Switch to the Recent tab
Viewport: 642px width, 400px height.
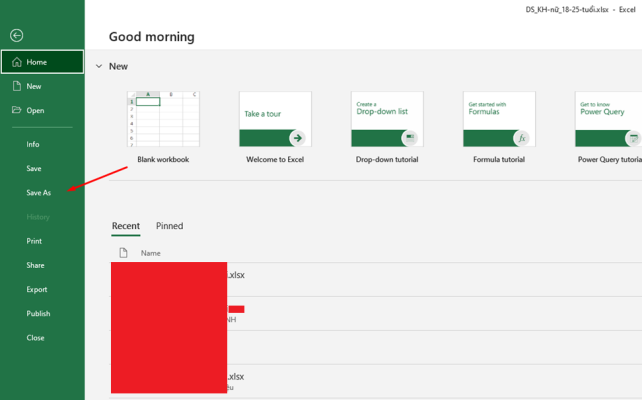[126, 226]
